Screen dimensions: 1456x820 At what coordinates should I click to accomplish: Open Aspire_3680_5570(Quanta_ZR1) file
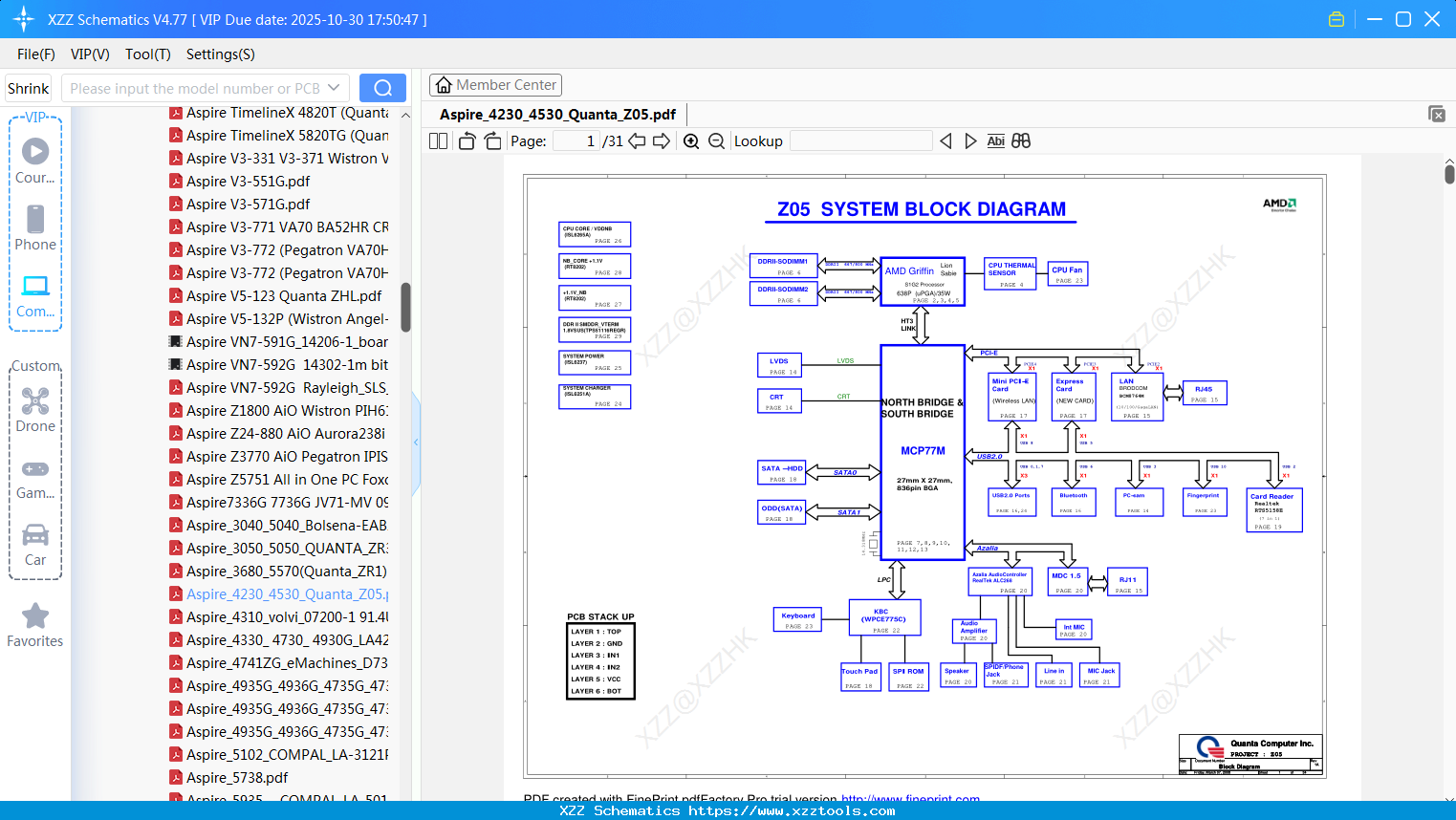(279, 572)
